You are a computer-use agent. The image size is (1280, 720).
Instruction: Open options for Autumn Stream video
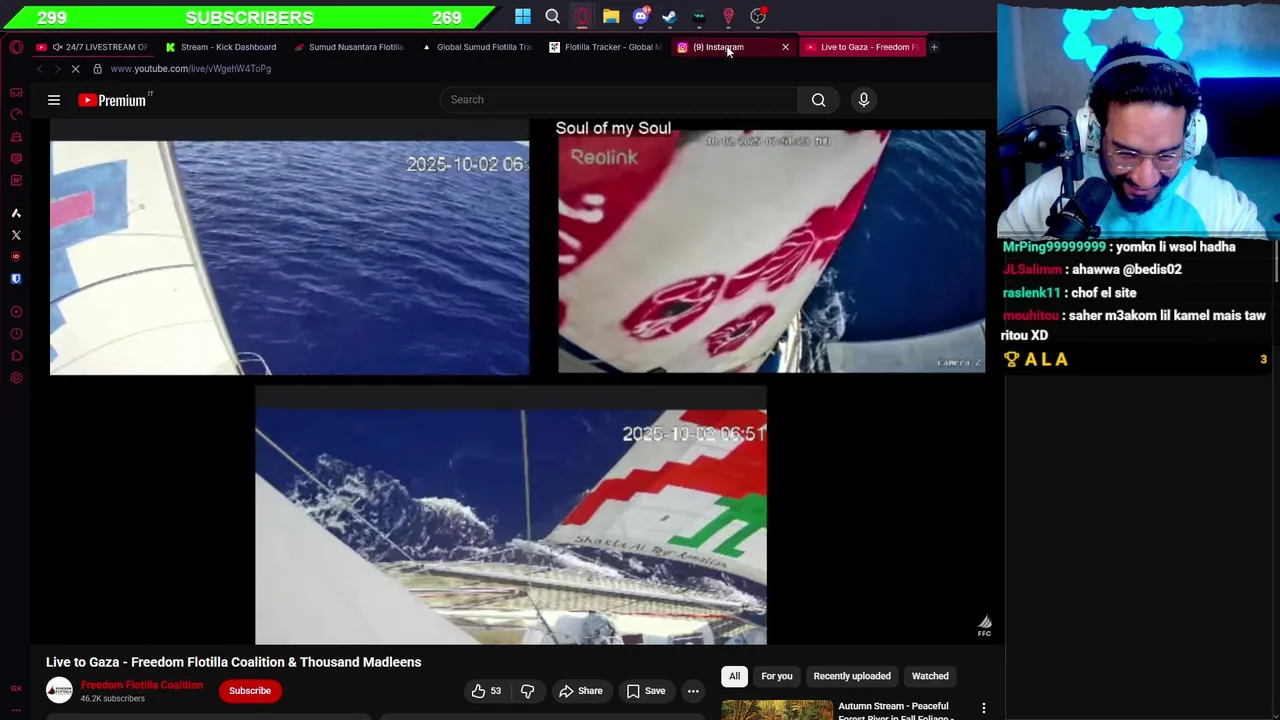984,708
